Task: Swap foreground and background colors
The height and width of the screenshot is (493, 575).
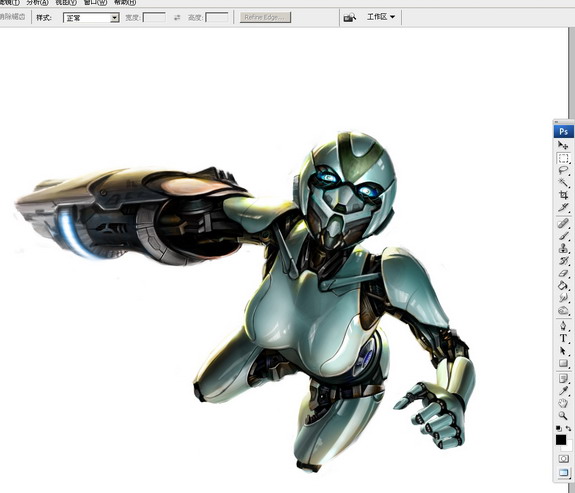Action: tap(568, 428)
